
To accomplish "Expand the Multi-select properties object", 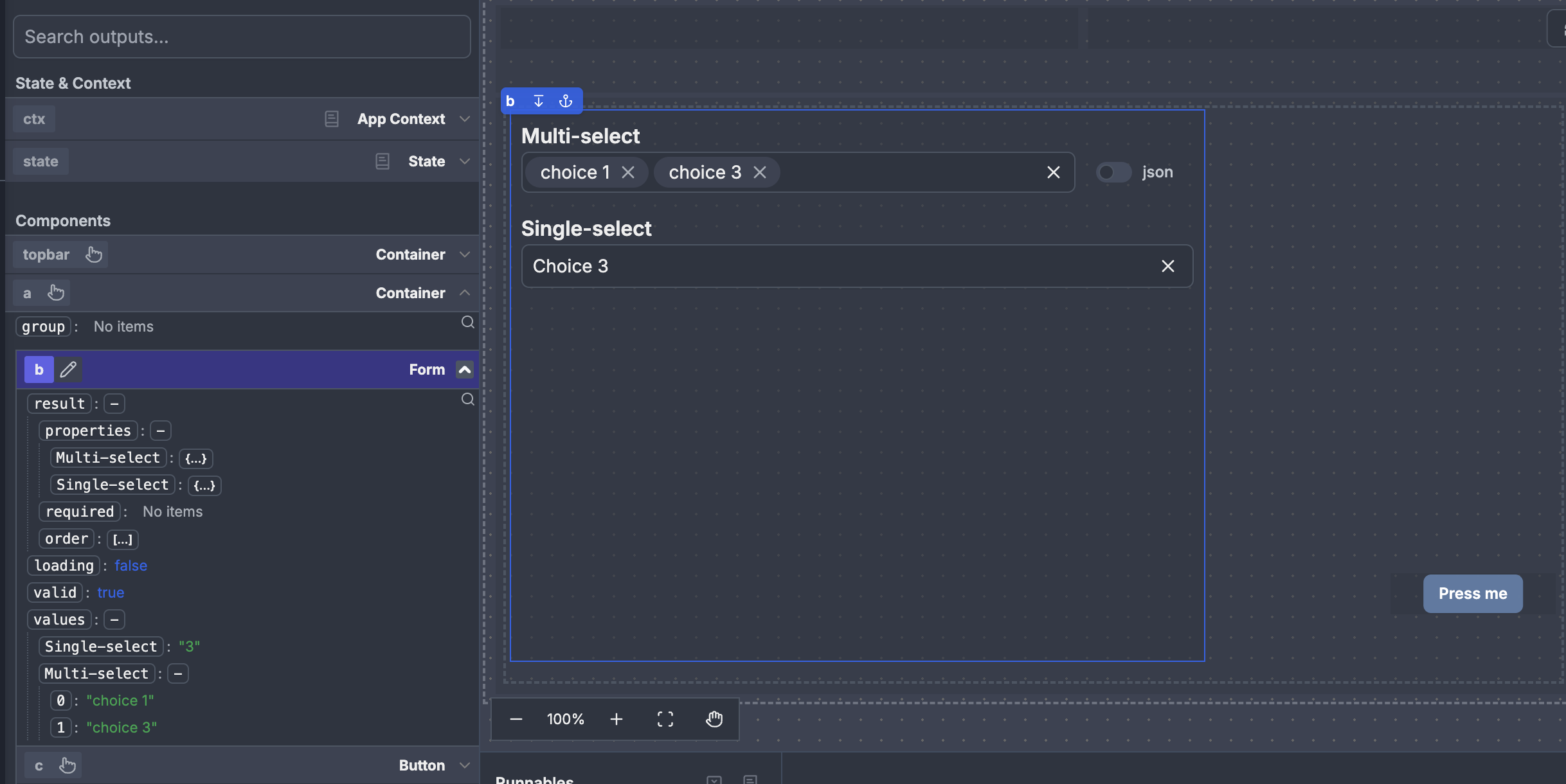I will (195, 458).
